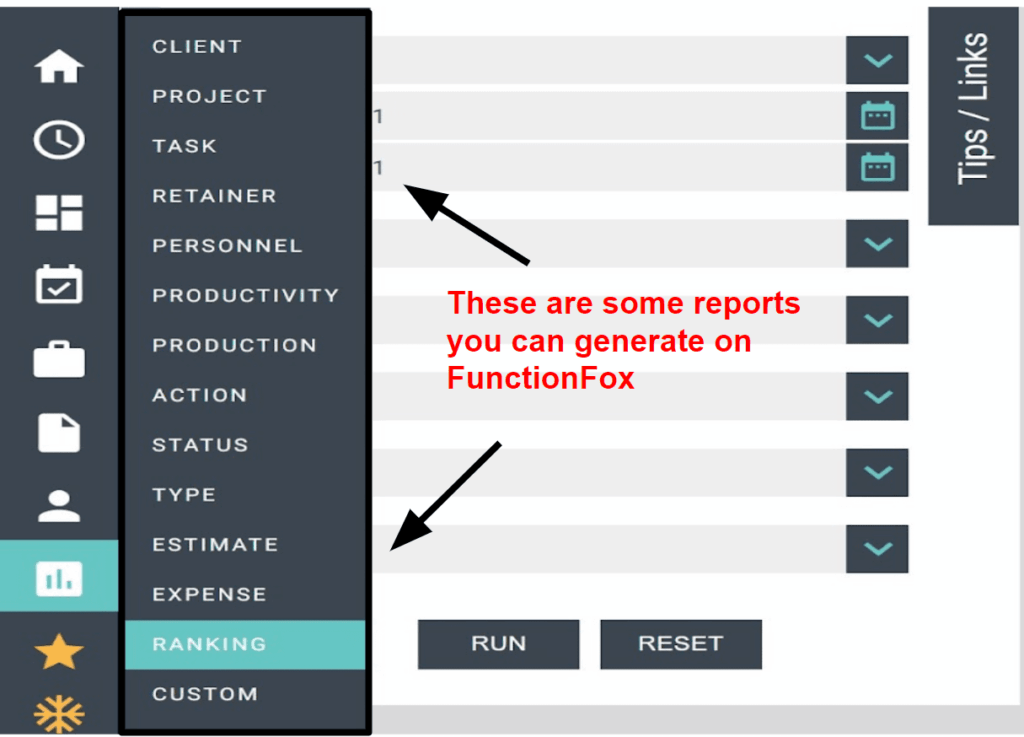Open the Tips / Links side tab
Viewport: 1024px width, 737px height.
(973, 116)
